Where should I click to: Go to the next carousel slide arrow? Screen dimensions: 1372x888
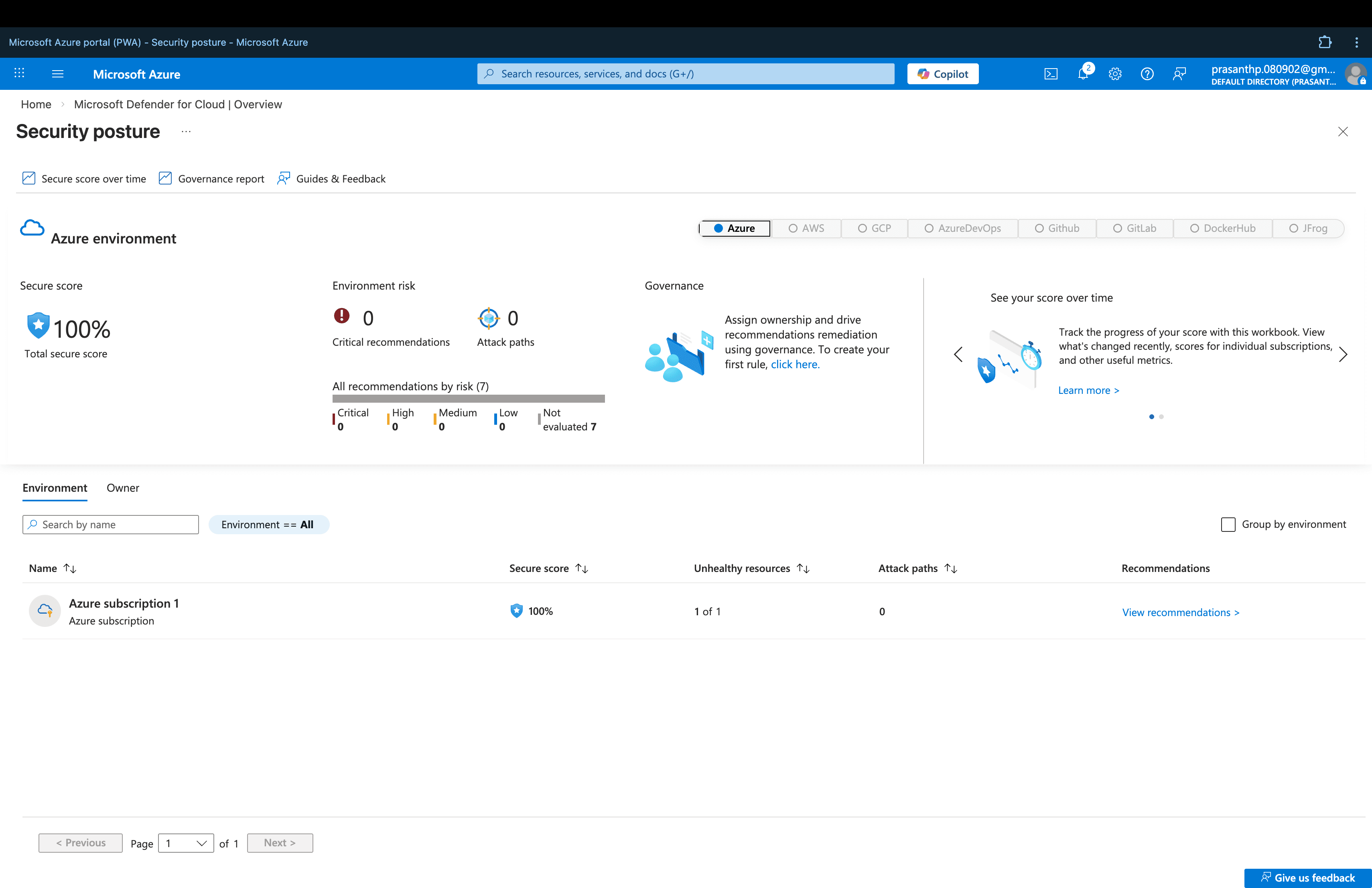pos(1343,355)
